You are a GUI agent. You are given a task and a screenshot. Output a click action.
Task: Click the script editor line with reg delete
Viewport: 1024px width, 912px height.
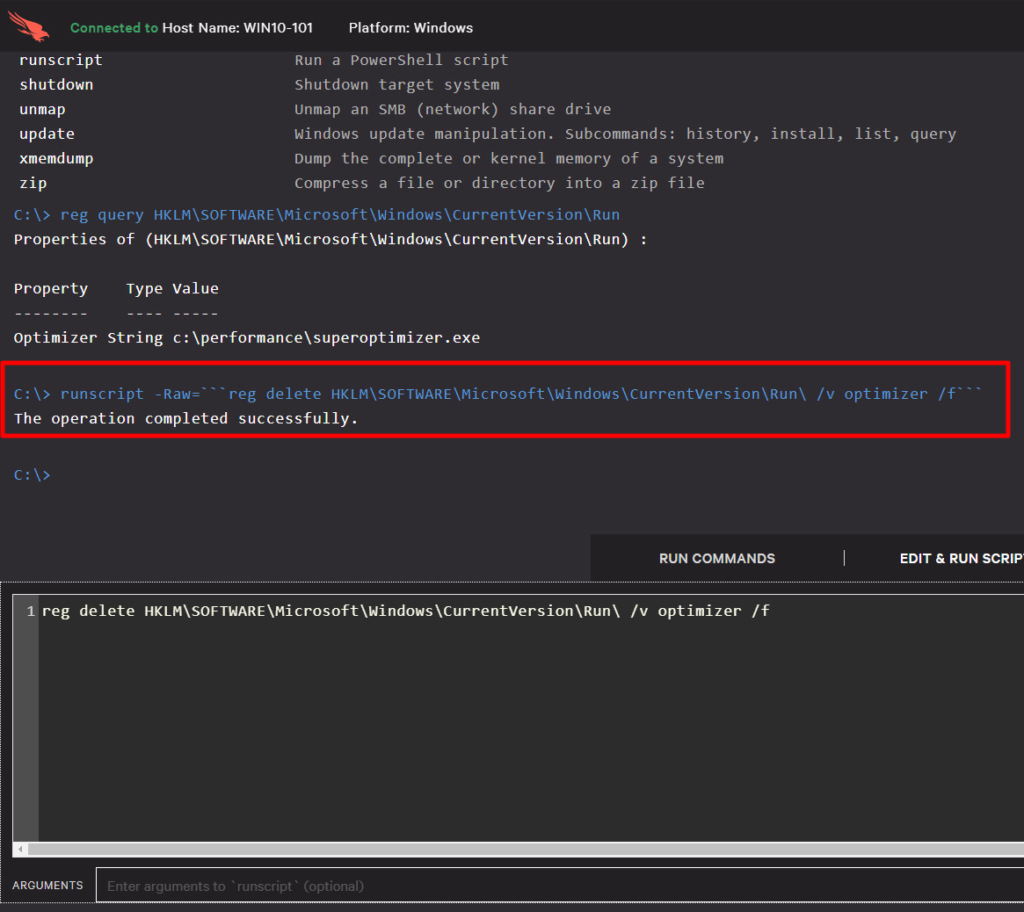[x=405, y=611]
